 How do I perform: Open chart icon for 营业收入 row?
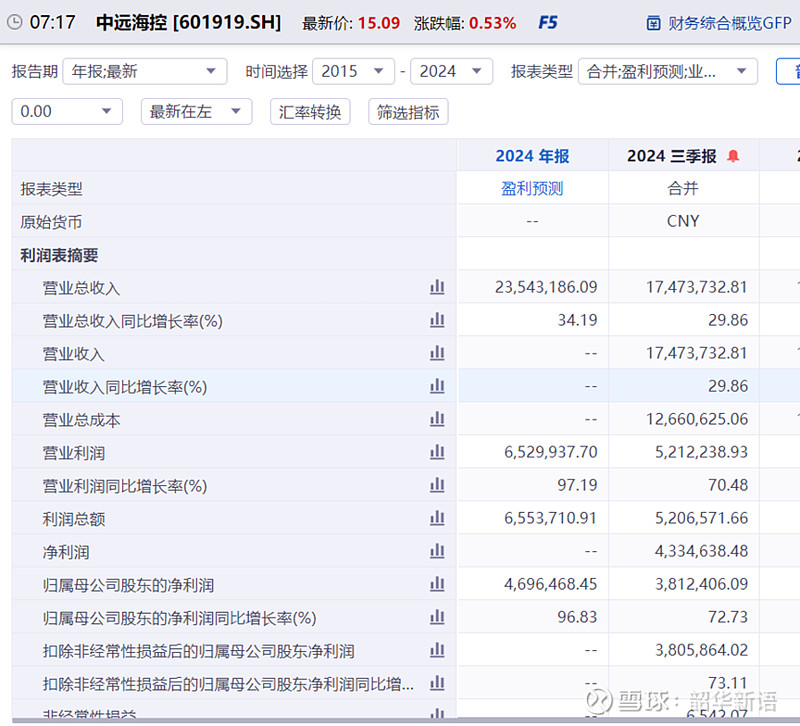(437, 353)
